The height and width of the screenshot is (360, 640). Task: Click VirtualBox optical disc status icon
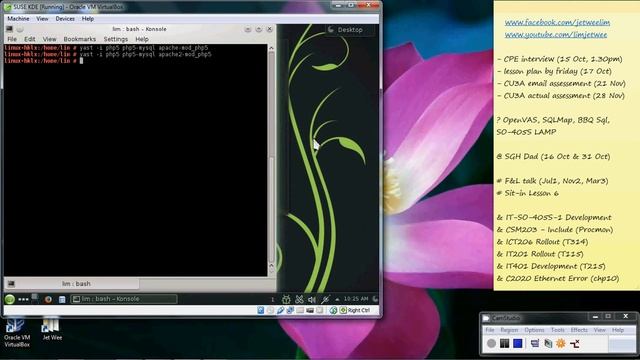pos(270,311)
